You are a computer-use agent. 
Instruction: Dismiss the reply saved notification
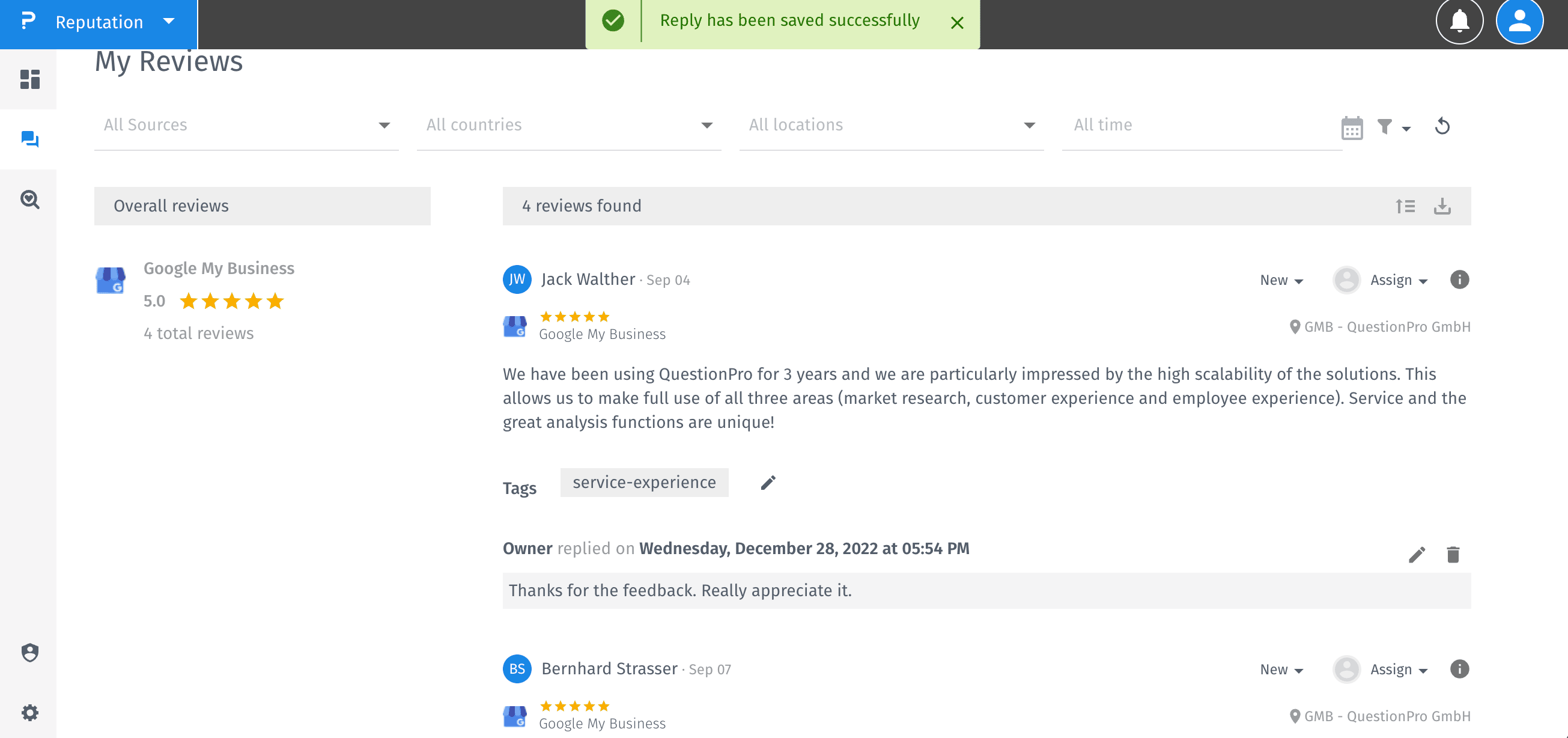(x=958, y=22)
